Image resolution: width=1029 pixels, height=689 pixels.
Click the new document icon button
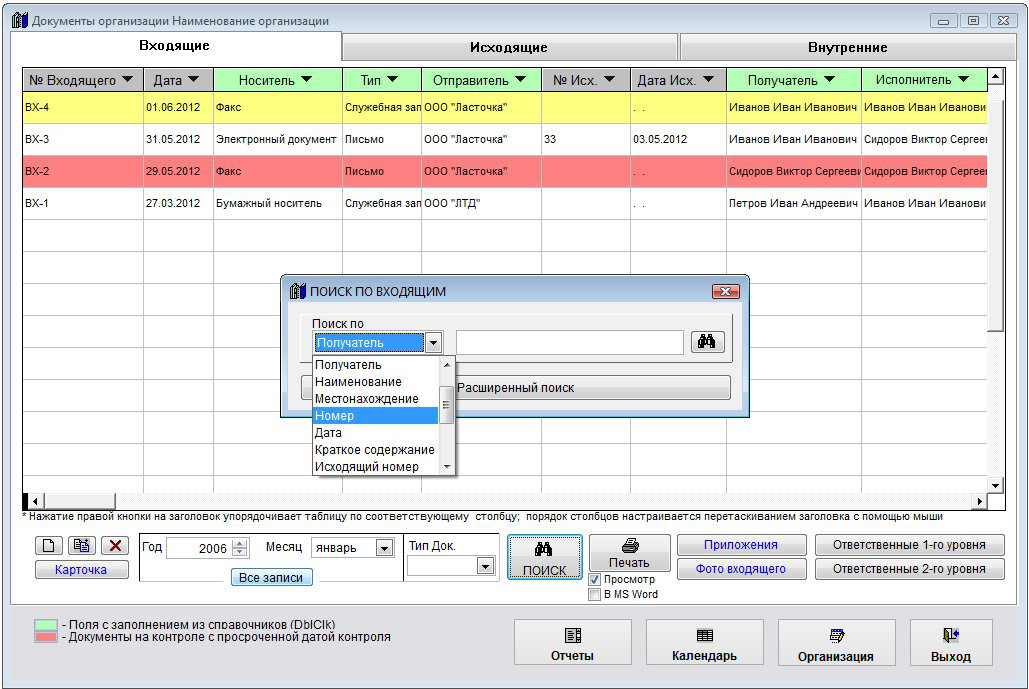click(49, 546)
